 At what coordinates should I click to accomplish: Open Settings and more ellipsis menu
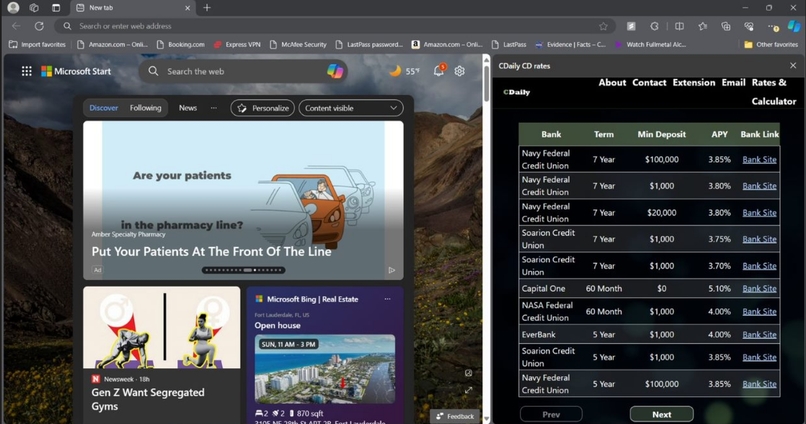773,26
